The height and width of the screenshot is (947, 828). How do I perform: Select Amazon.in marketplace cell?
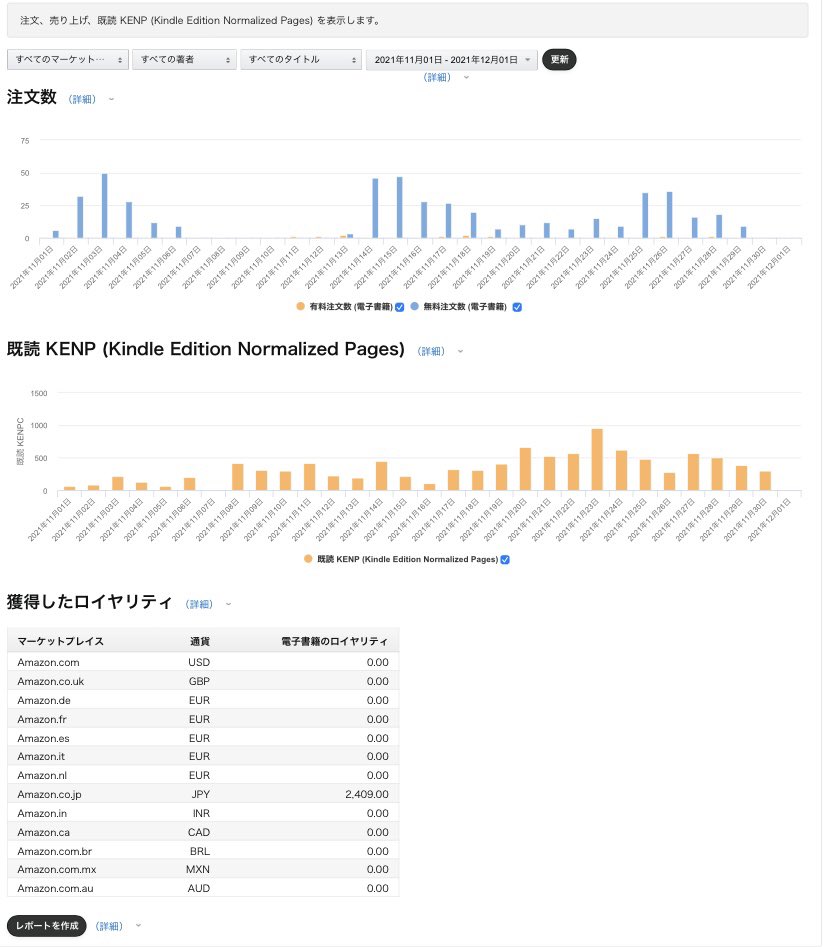point(42,813)
